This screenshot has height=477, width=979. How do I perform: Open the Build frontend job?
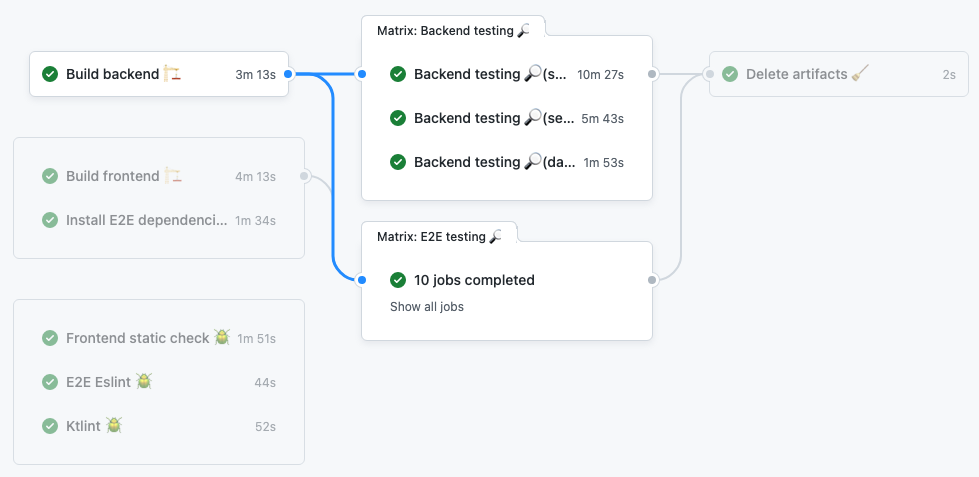coord(112,176)
